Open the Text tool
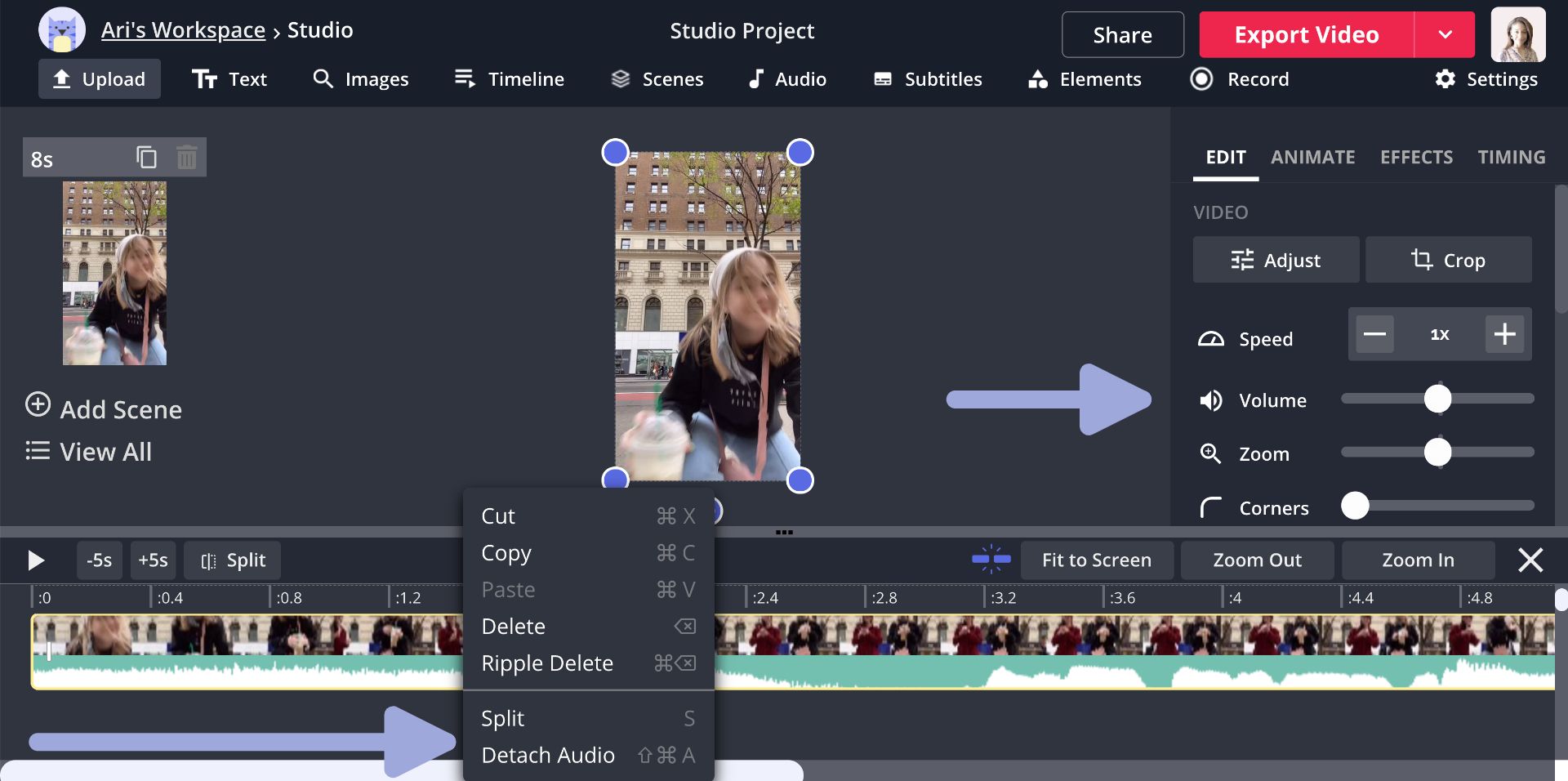The image size is (1568, 781). [x=229, y=79]
